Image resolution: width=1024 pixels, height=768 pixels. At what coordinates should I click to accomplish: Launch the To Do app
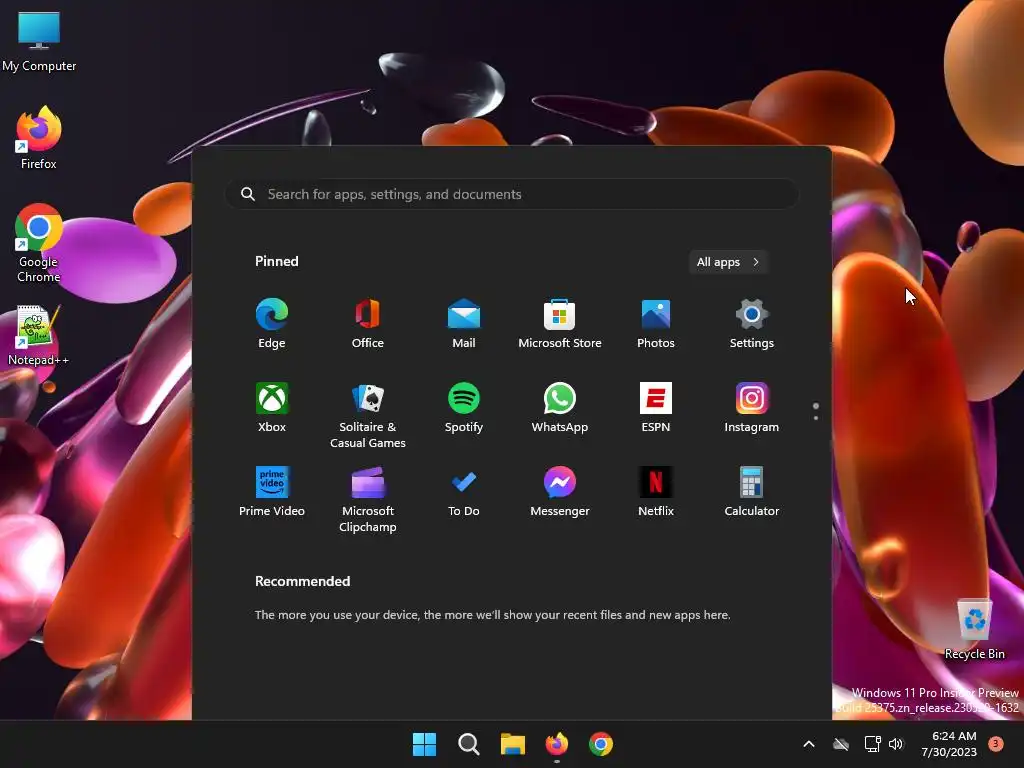click(464, 492)
